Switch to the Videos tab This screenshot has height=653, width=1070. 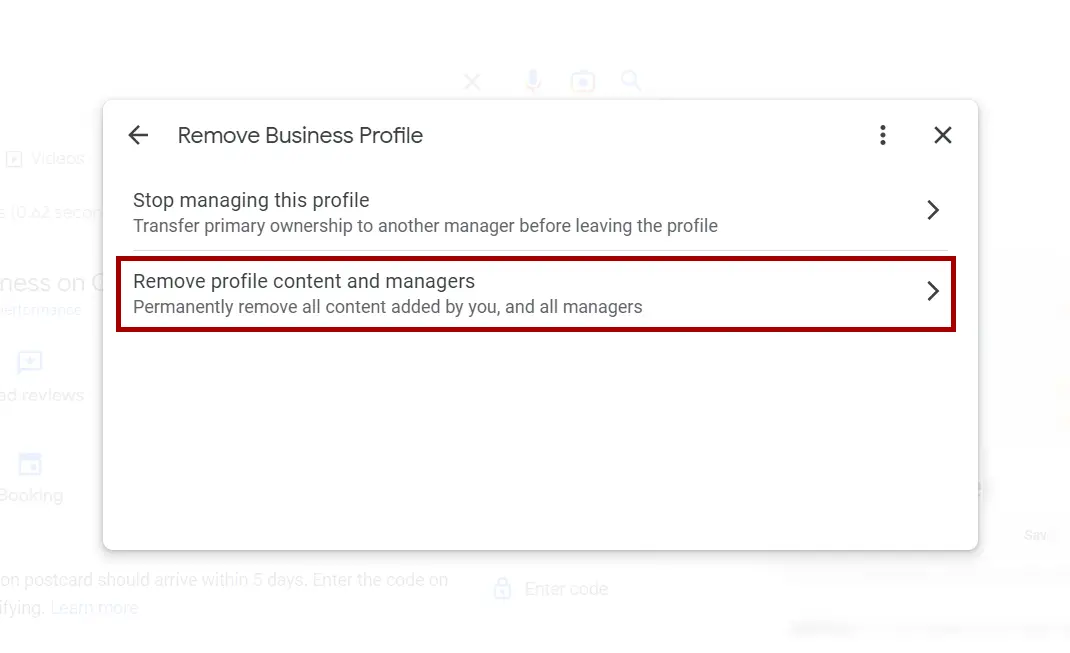(46, 159)
